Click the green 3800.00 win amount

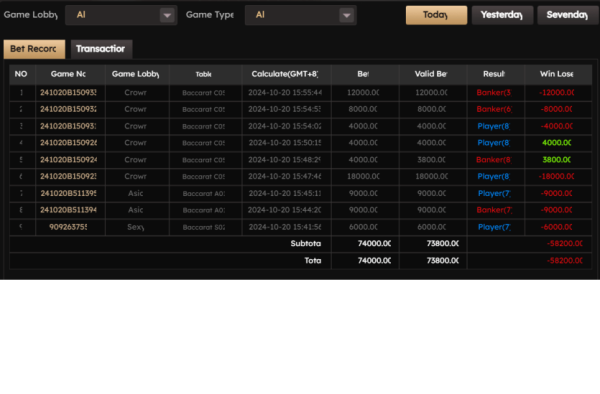pyautogui.click(x=557, y=160)
